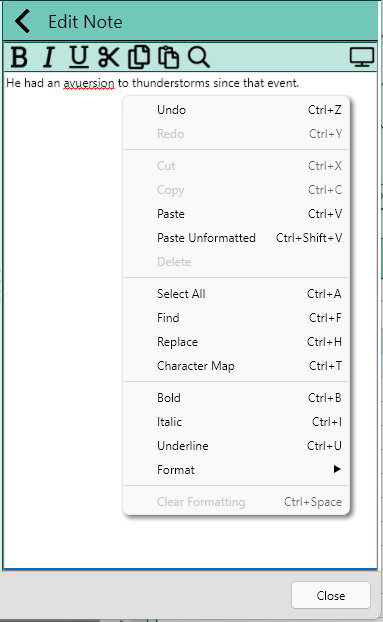Toggle the Italic toolbar icon
The image size is (383, 622).
click(x=49, y=57)
